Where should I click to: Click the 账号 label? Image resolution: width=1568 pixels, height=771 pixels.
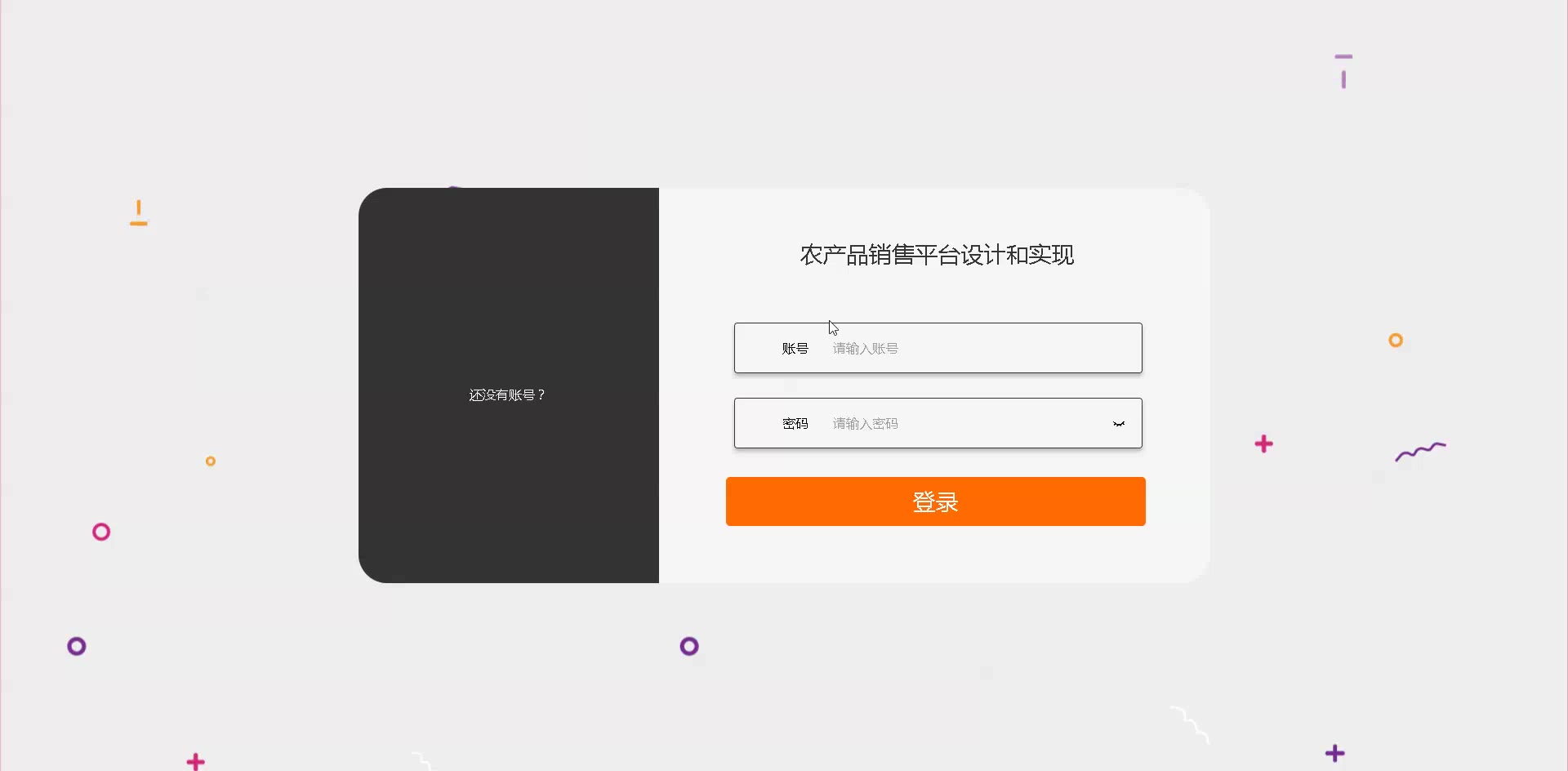coord(795,349)
